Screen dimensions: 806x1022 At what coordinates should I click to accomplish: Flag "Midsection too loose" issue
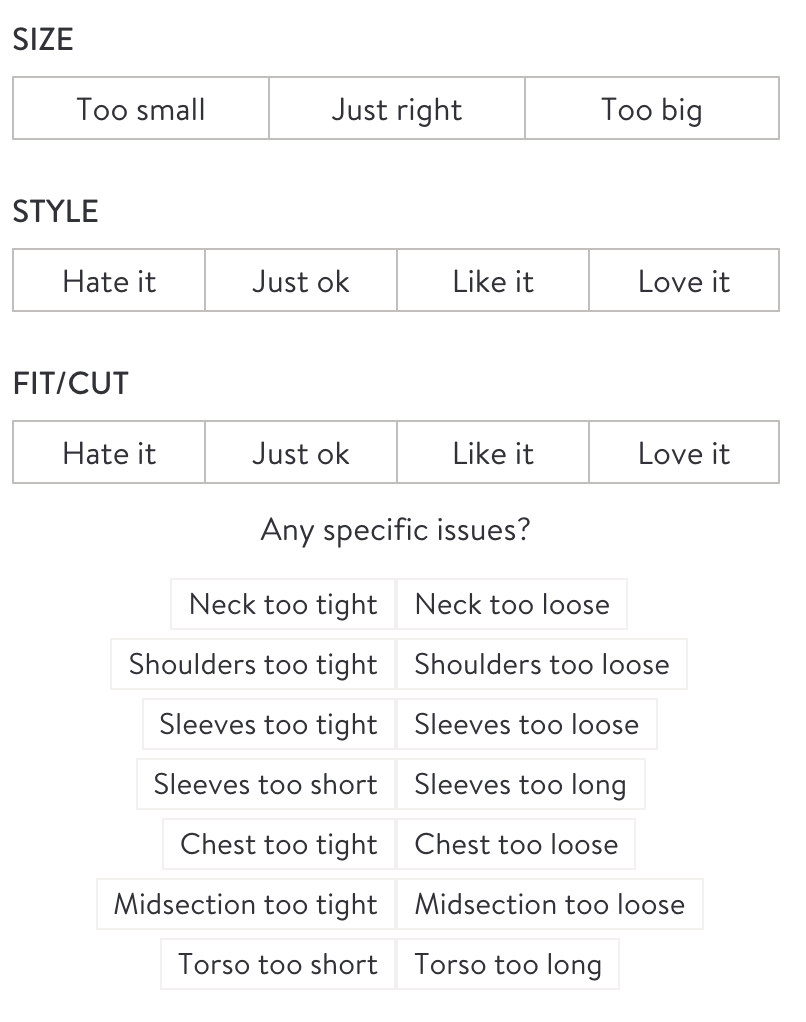pos(550,904)
